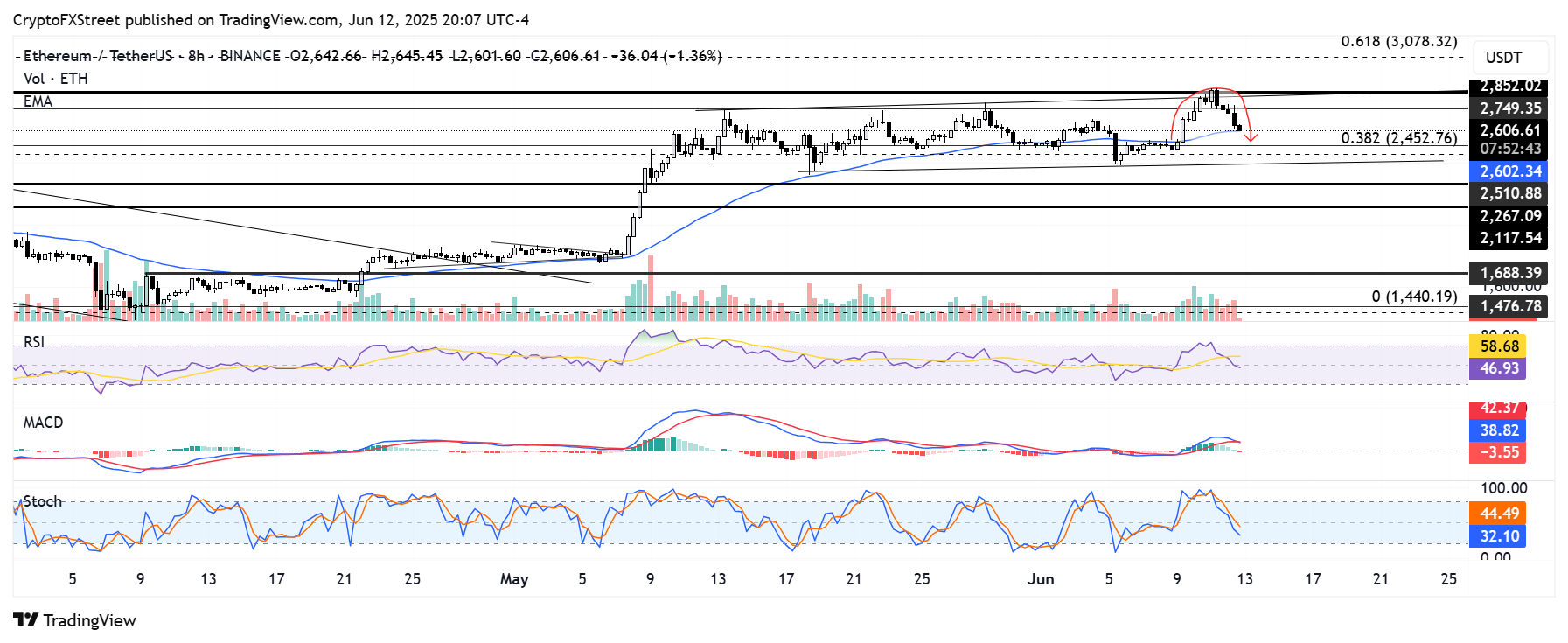Select the orange Stoch 44.49 value label
The image size is (1568, 643).
point(1498,514)
